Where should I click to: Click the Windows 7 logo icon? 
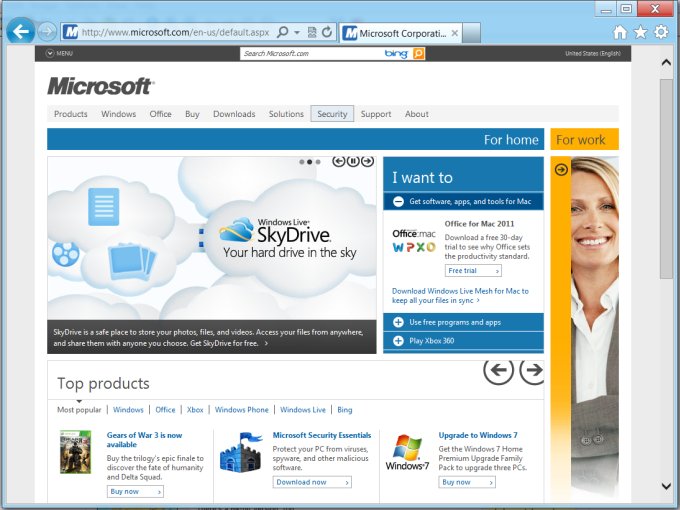(407, 452)
